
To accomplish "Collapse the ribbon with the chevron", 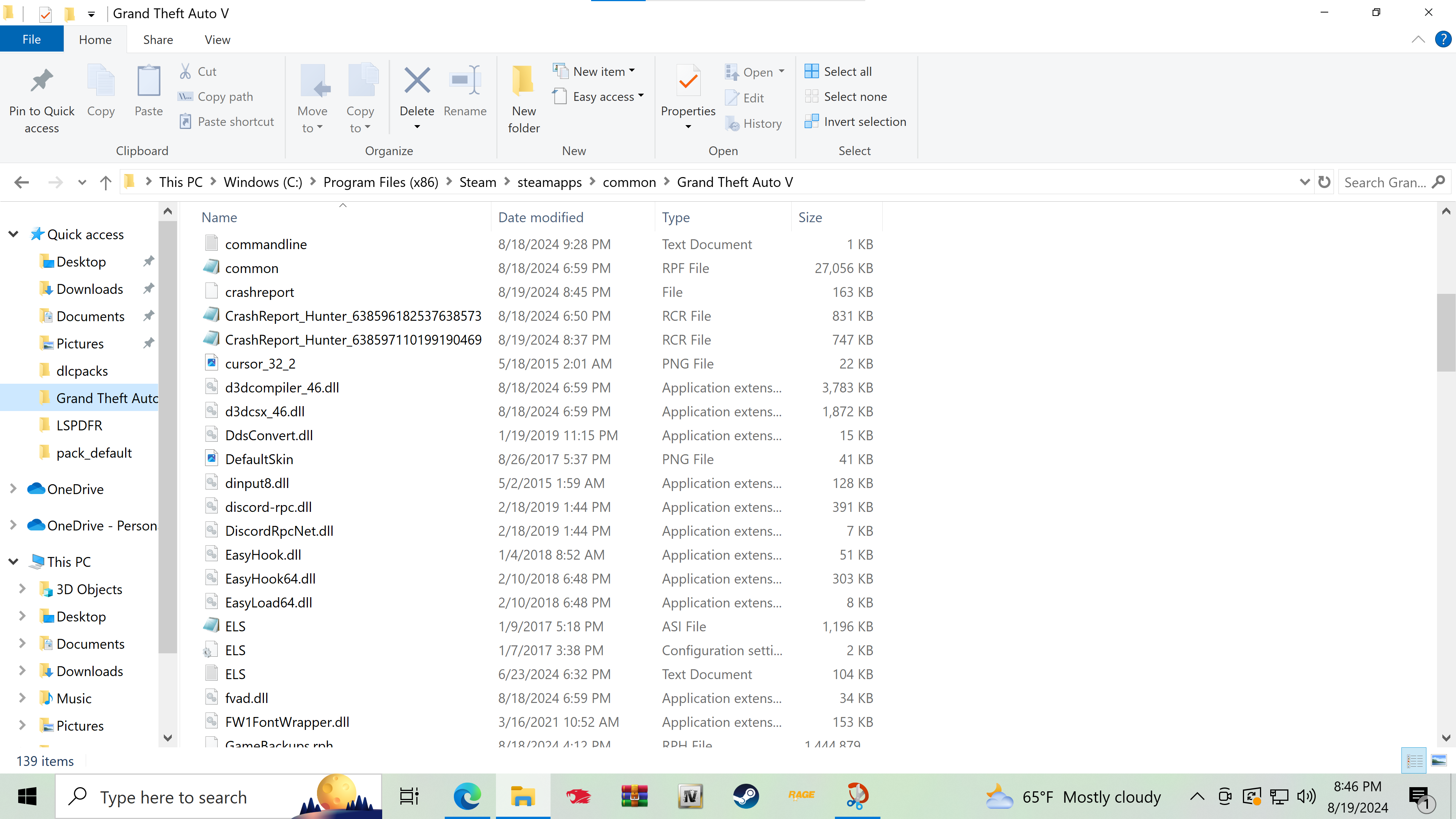I will 1418,39.
